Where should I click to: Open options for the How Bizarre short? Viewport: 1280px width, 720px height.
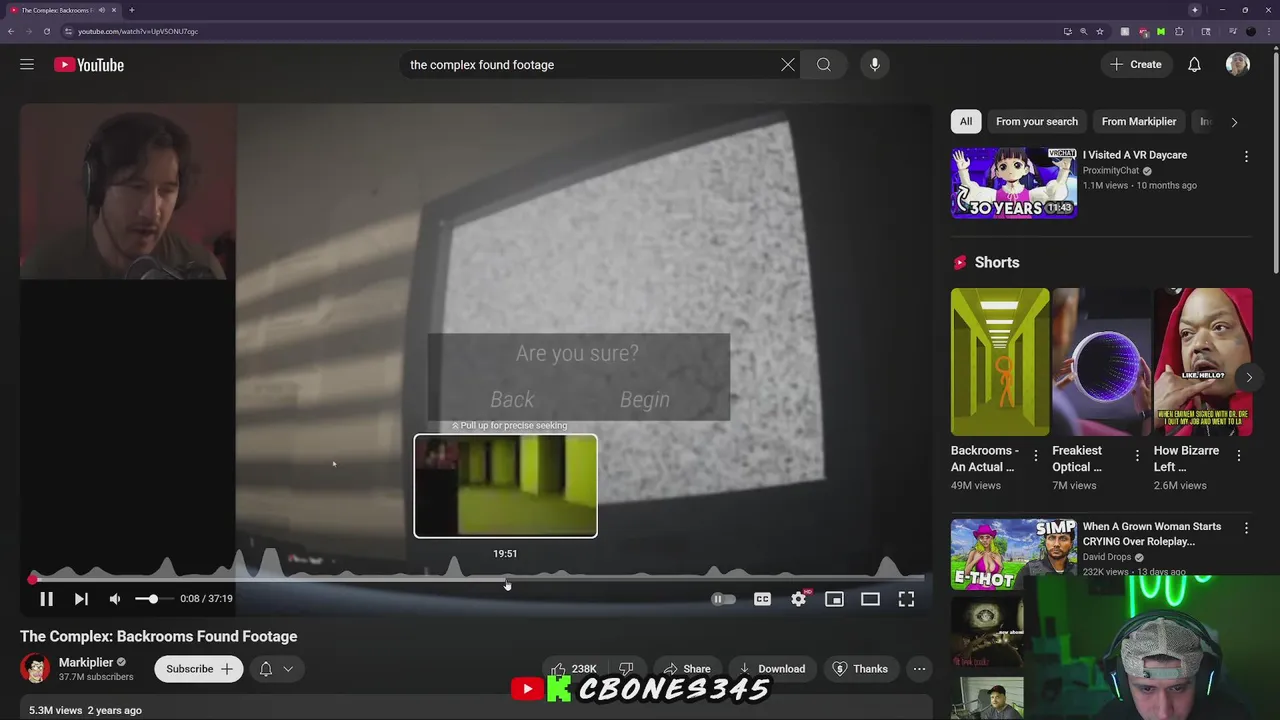1239,456
